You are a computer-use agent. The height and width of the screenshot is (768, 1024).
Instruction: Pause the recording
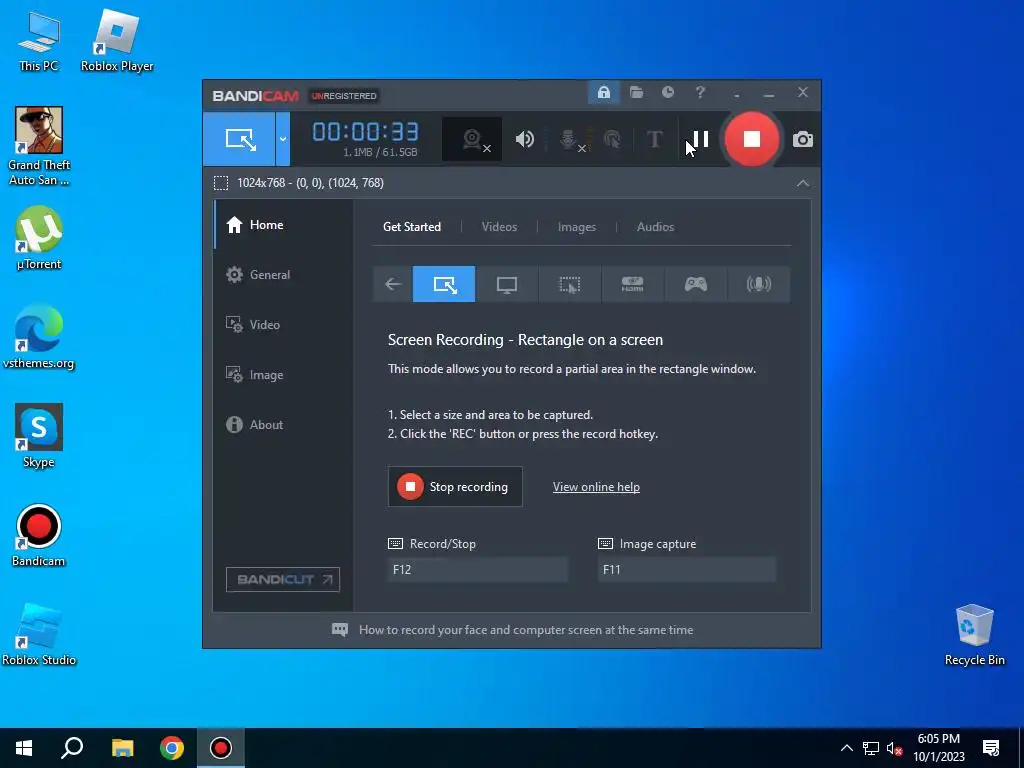[700, 138]
